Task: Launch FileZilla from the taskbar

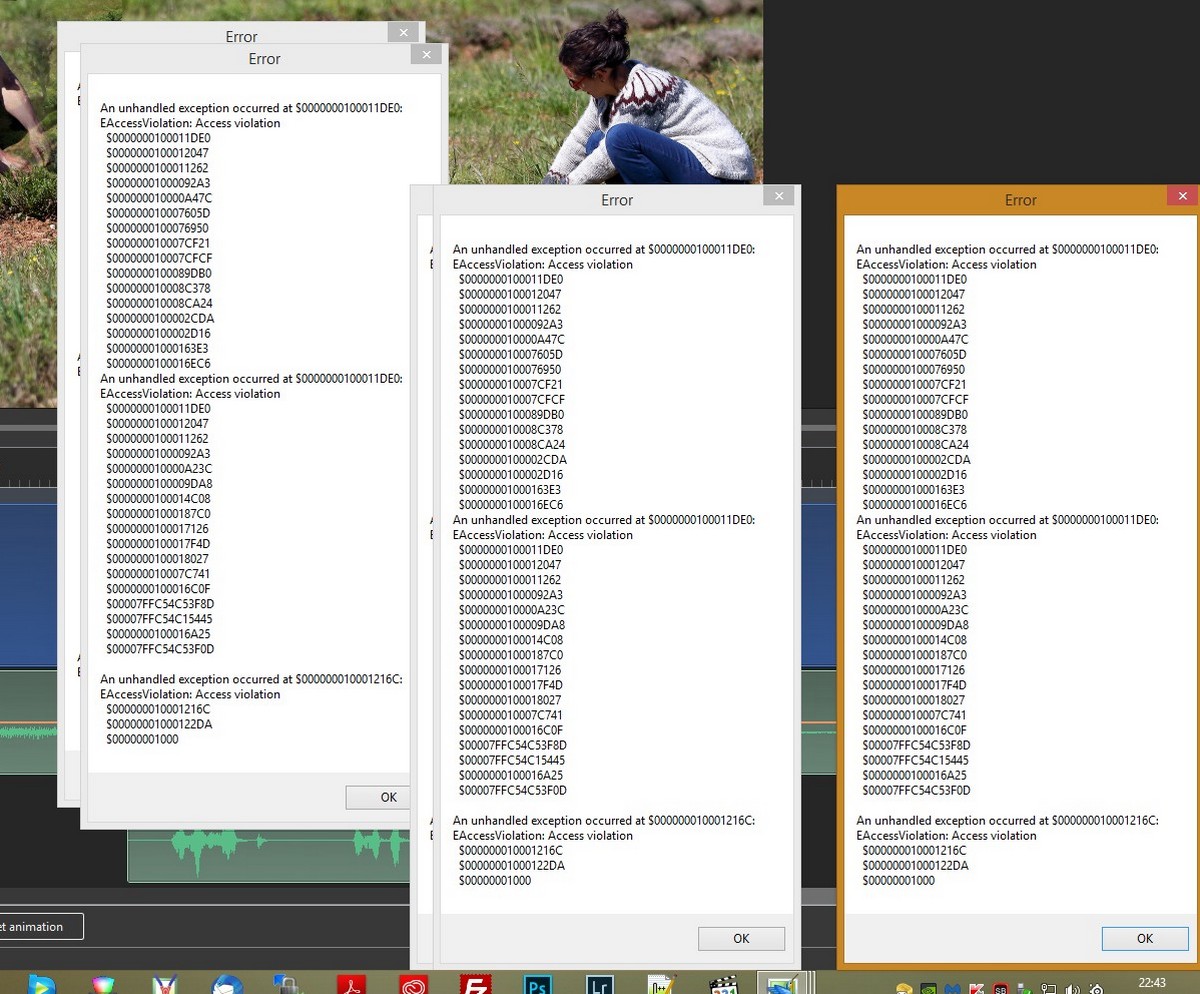Action: [x=476, y=985]
